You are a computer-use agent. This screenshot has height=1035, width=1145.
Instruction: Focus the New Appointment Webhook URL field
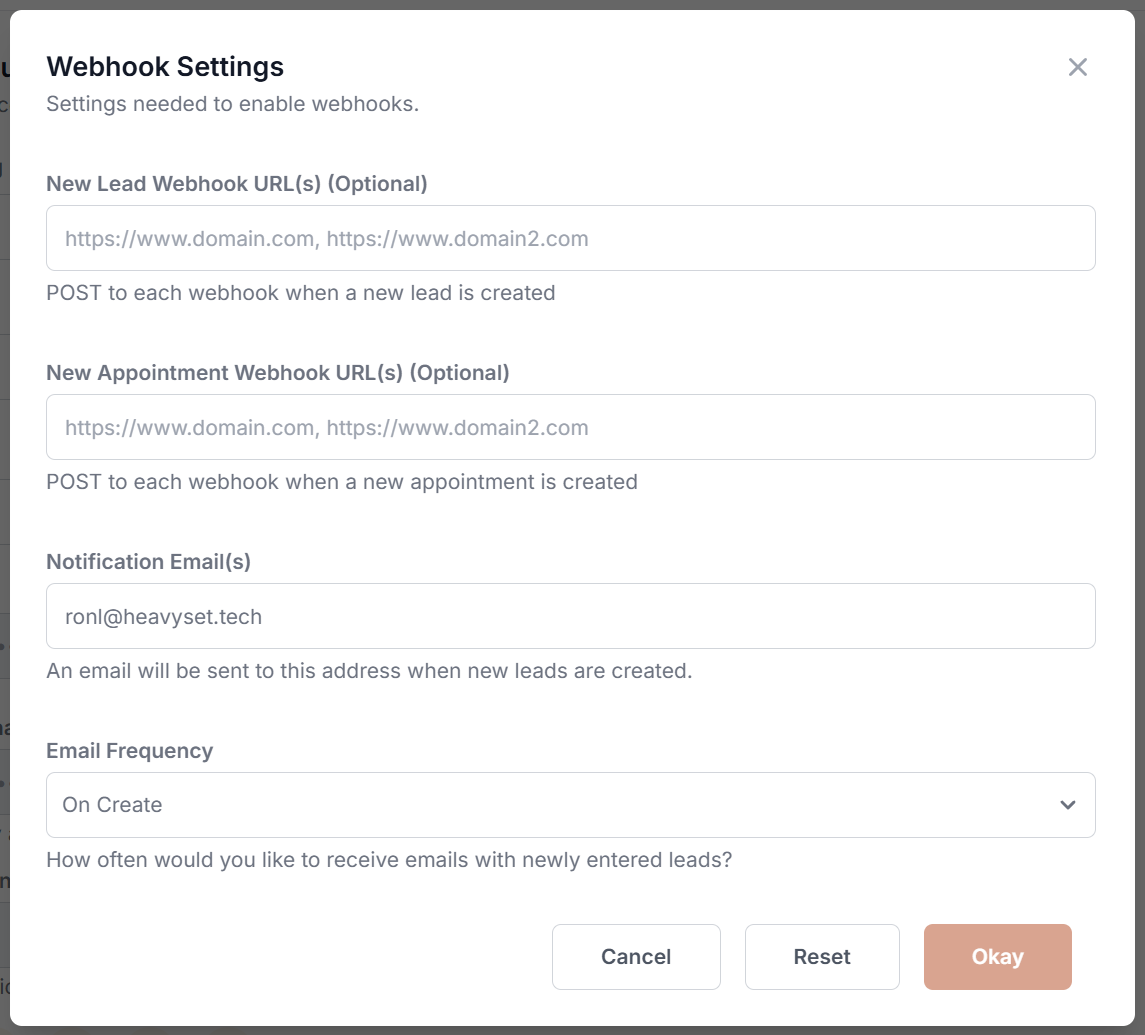[x=570, y=427]
